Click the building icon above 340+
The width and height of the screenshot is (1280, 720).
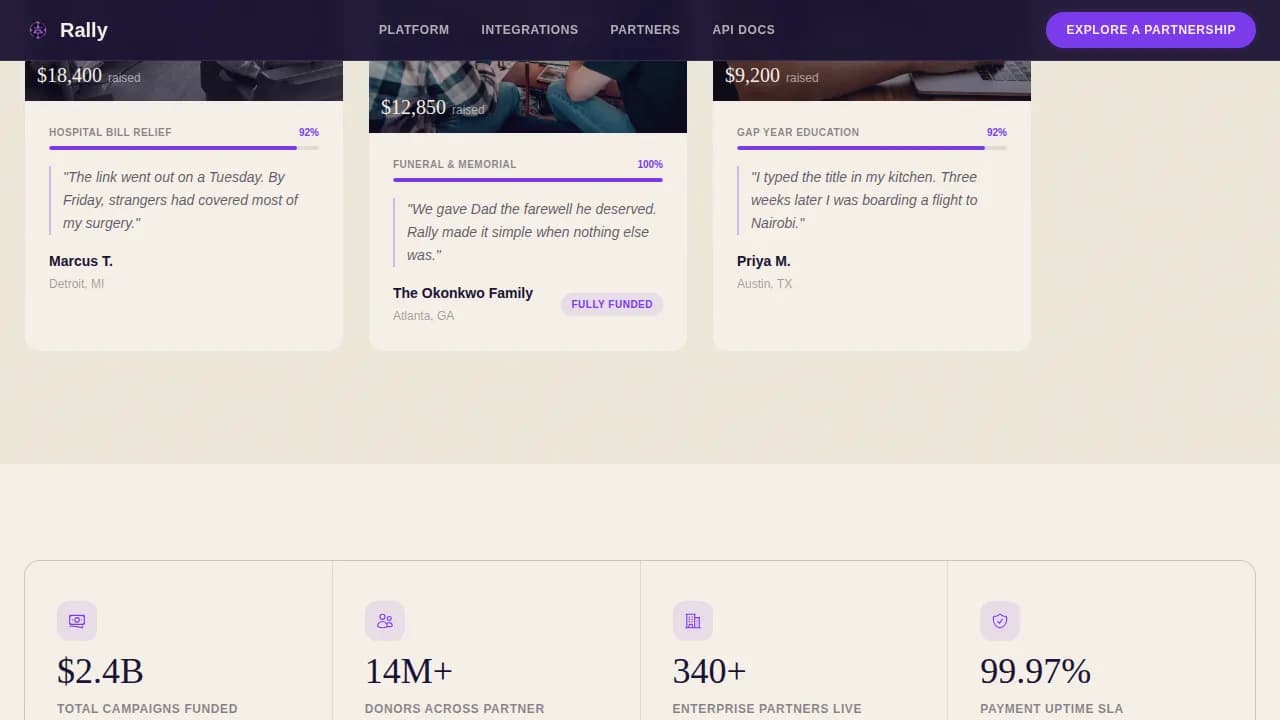(x=693, y=621)
